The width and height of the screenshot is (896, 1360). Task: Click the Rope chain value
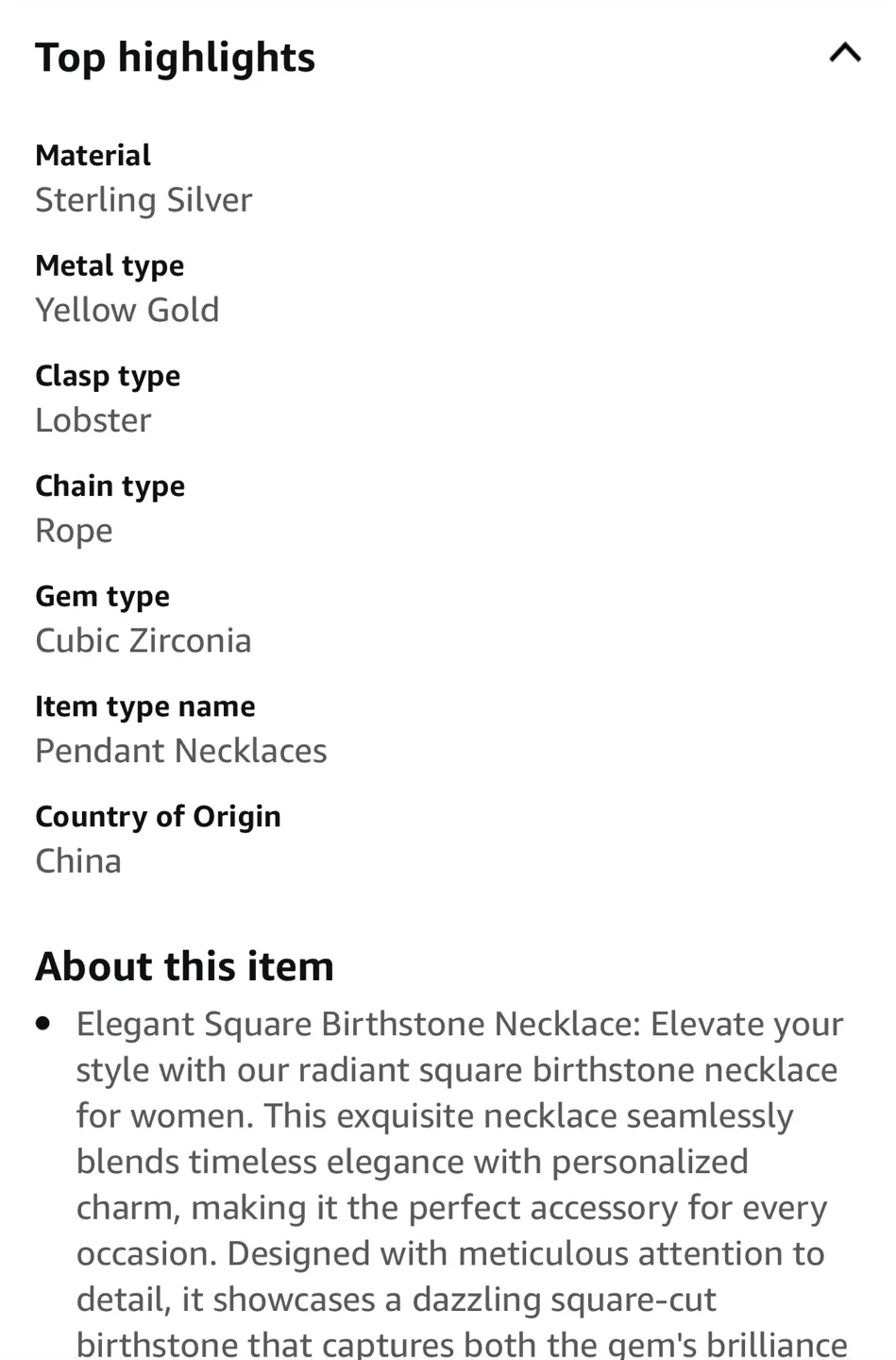[x=74, y=531]
